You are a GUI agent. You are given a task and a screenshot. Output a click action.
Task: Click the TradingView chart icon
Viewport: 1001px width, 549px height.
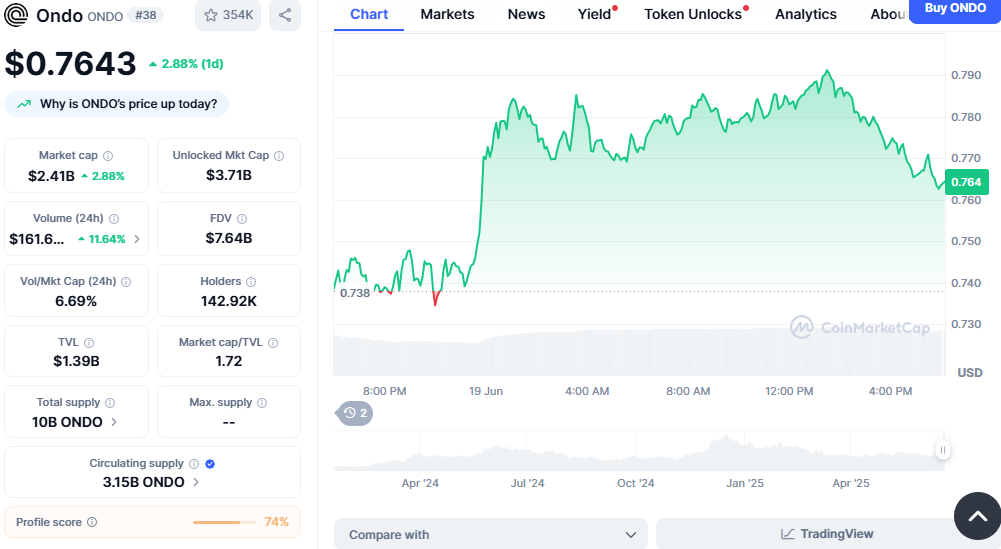[x=788, y=534]
